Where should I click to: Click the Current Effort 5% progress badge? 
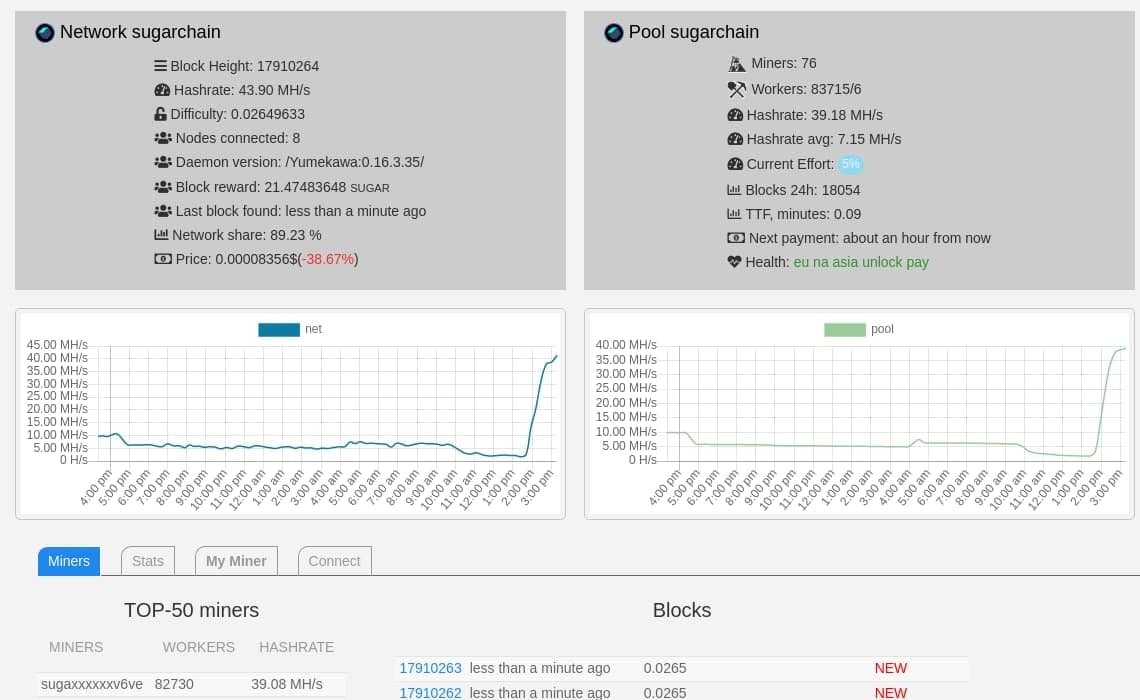[x=850, y=163]
